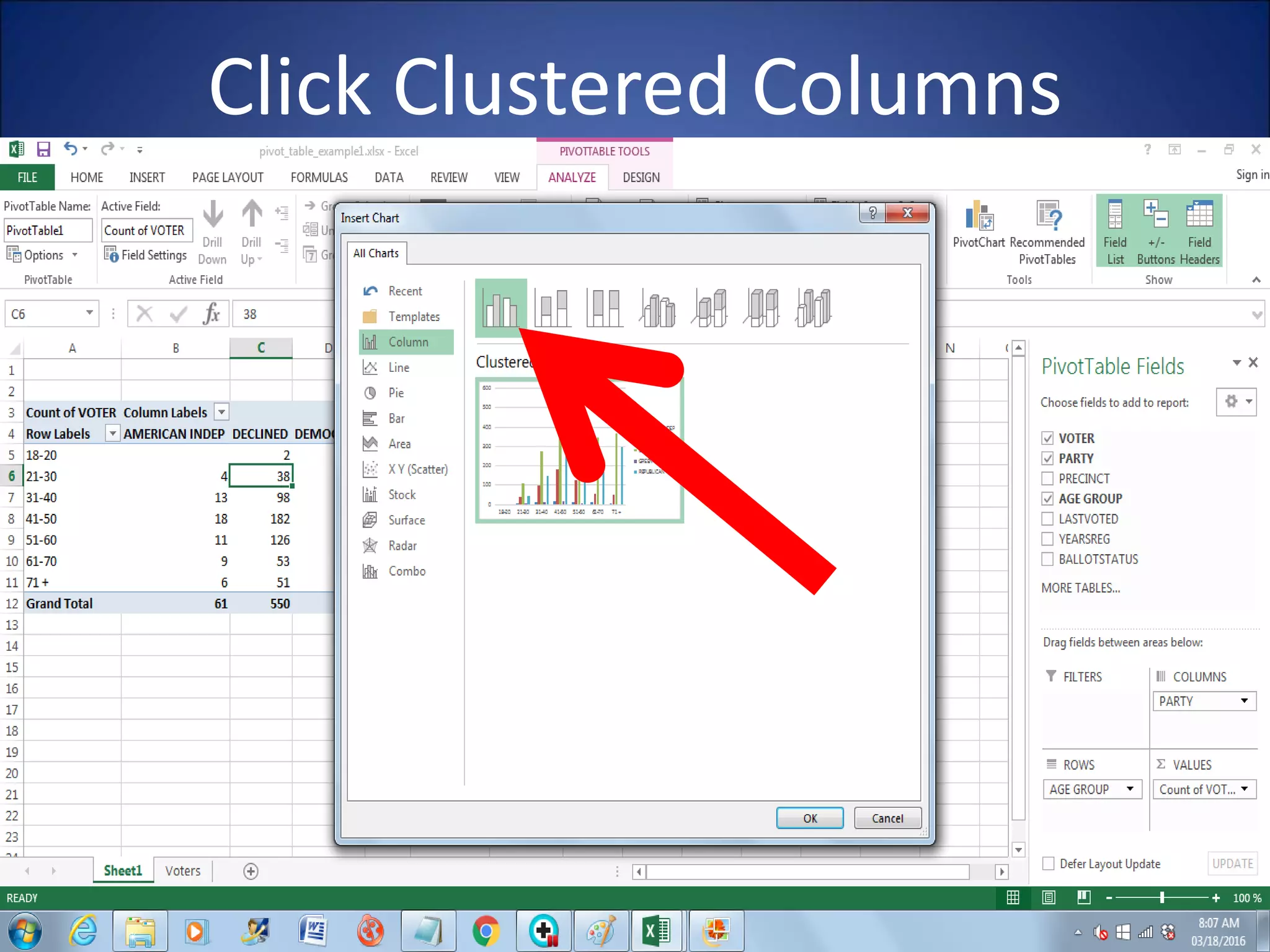Select the 3-D 100% Stacked Column icon
This screenshot has width=1270, height=952.
click(762, 307)
